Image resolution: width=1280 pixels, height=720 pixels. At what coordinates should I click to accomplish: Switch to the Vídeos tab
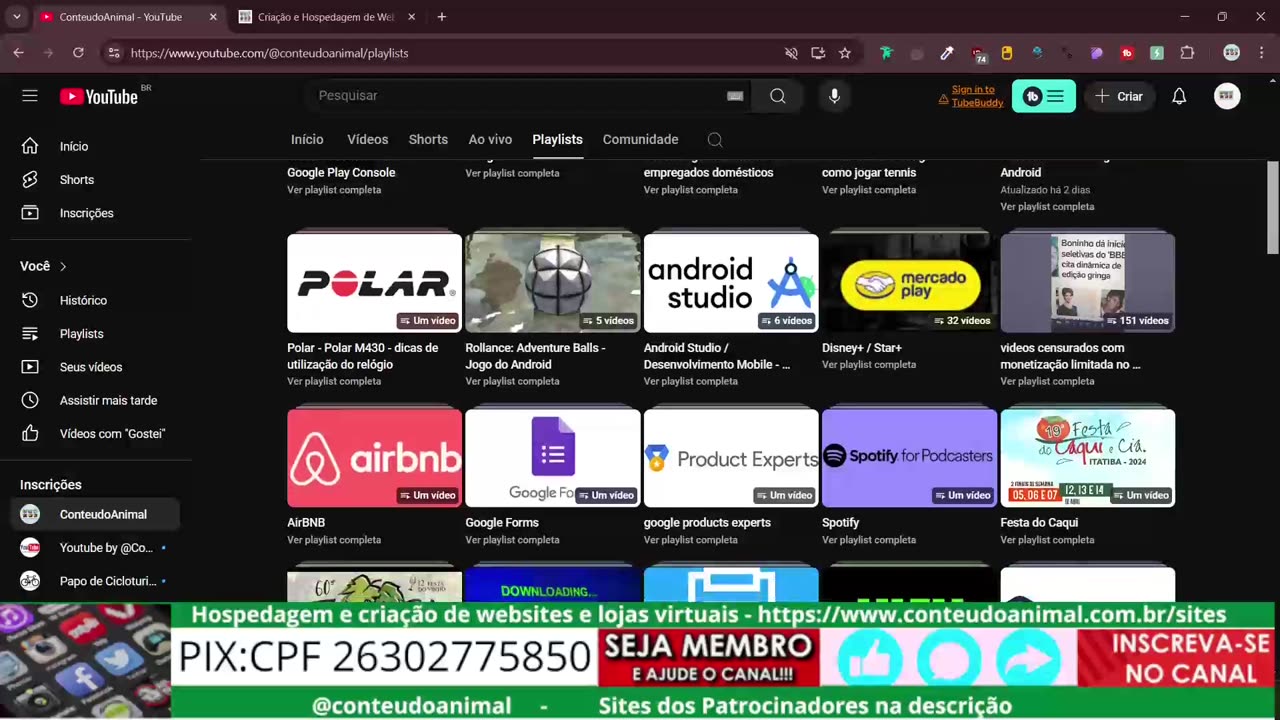367,140
